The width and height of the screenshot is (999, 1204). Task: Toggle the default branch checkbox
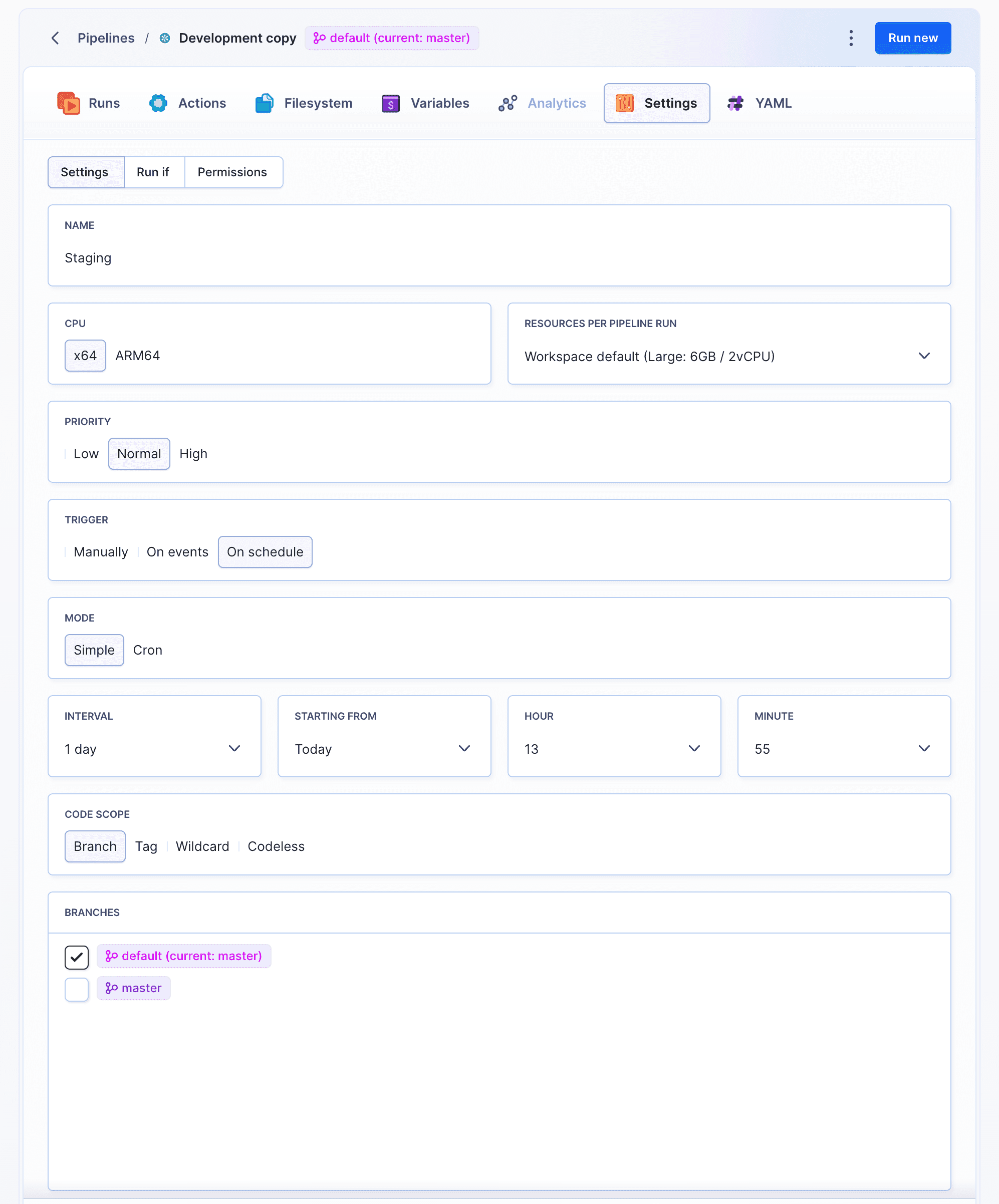pos(77,955)
